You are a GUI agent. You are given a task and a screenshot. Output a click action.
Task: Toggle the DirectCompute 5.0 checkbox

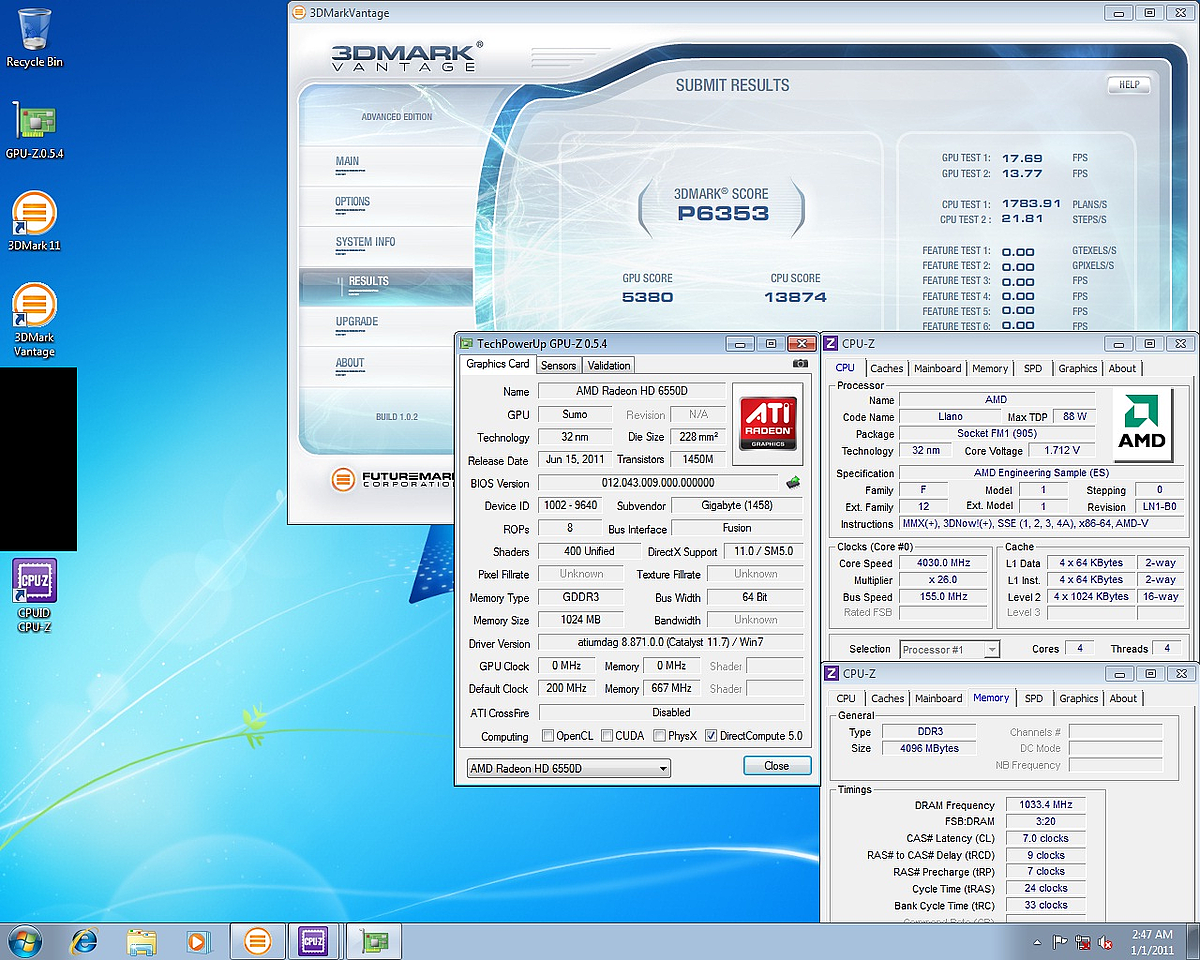711,736
